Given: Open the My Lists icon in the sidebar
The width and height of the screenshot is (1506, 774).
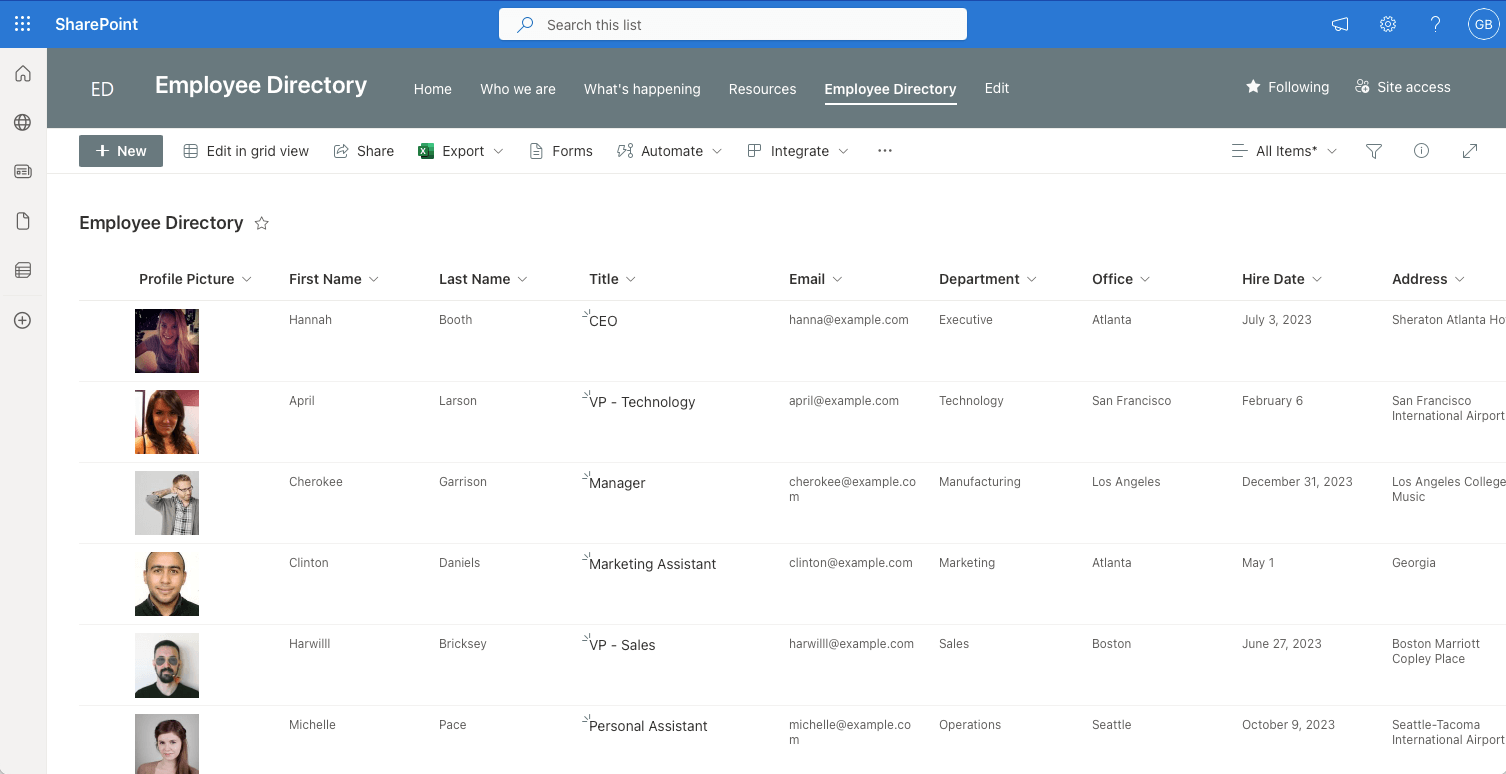Looking at the screenshot, I should coord(23,269).
